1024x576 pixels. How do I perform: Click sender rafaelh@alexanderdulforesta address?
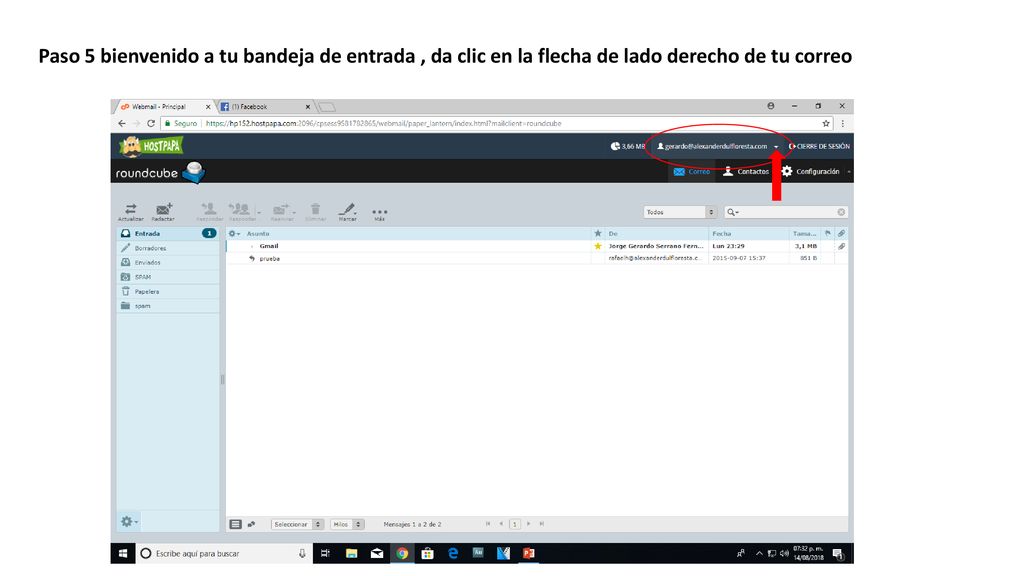pos(654,258)
